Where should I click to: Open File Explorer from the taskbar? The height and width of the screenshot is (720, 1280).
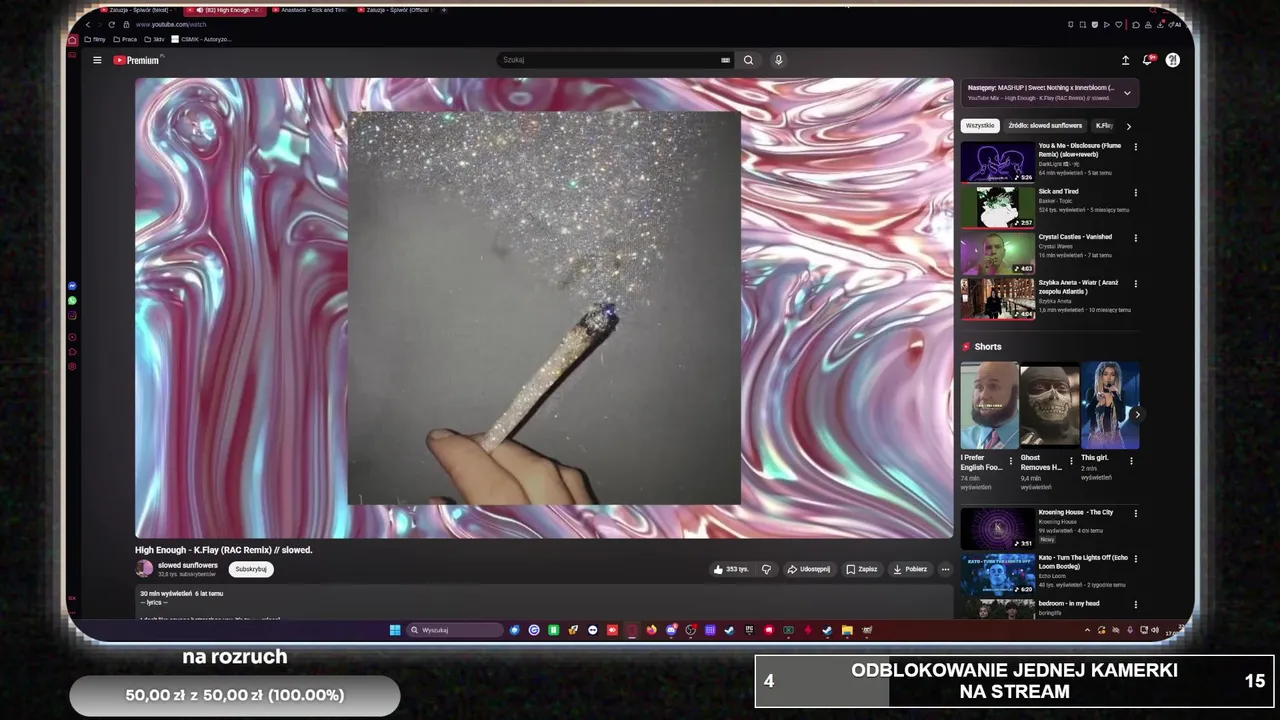847,630
